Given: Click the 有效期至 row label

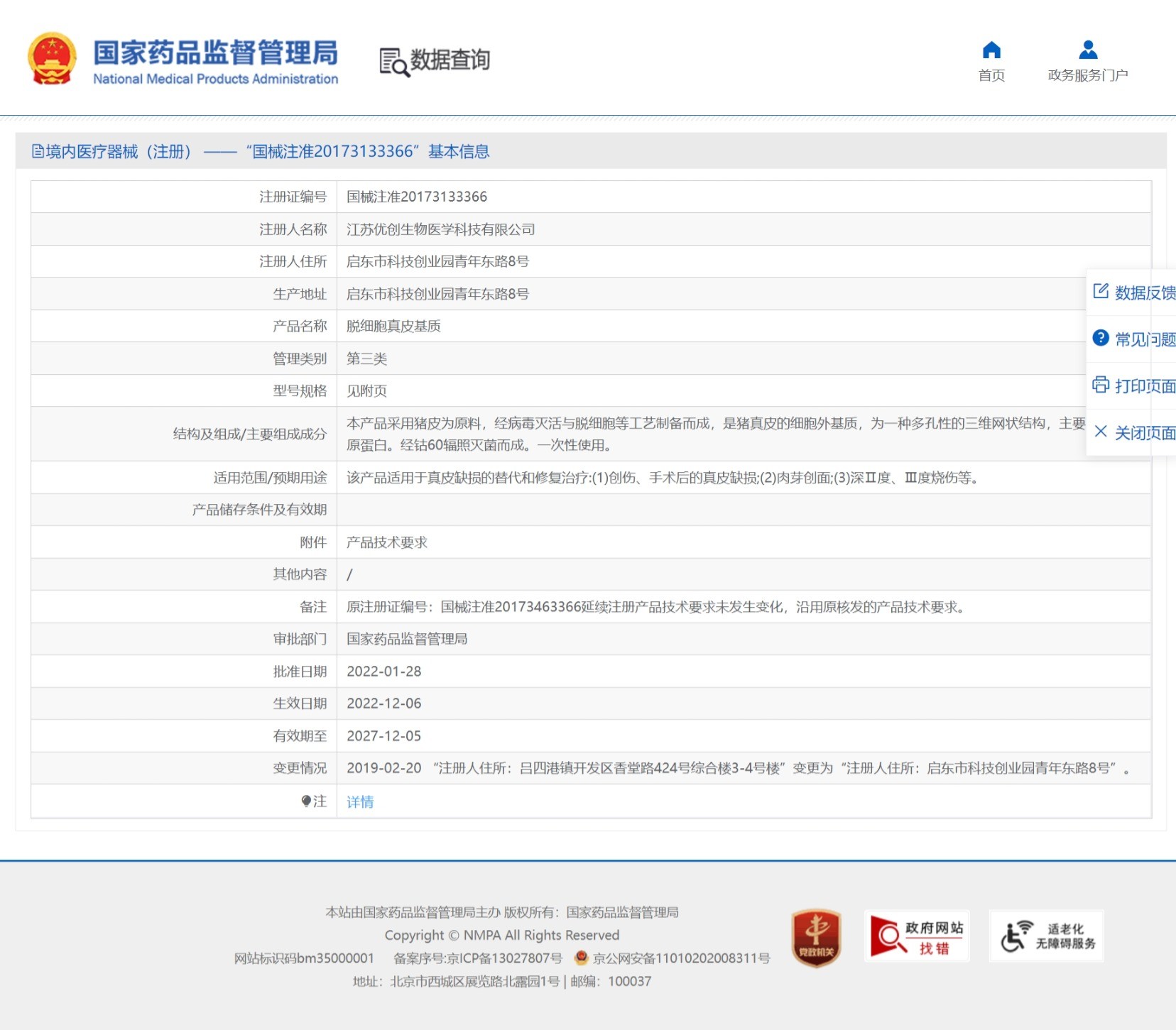Looking at the screenshot, I should (x=300, y=736).
